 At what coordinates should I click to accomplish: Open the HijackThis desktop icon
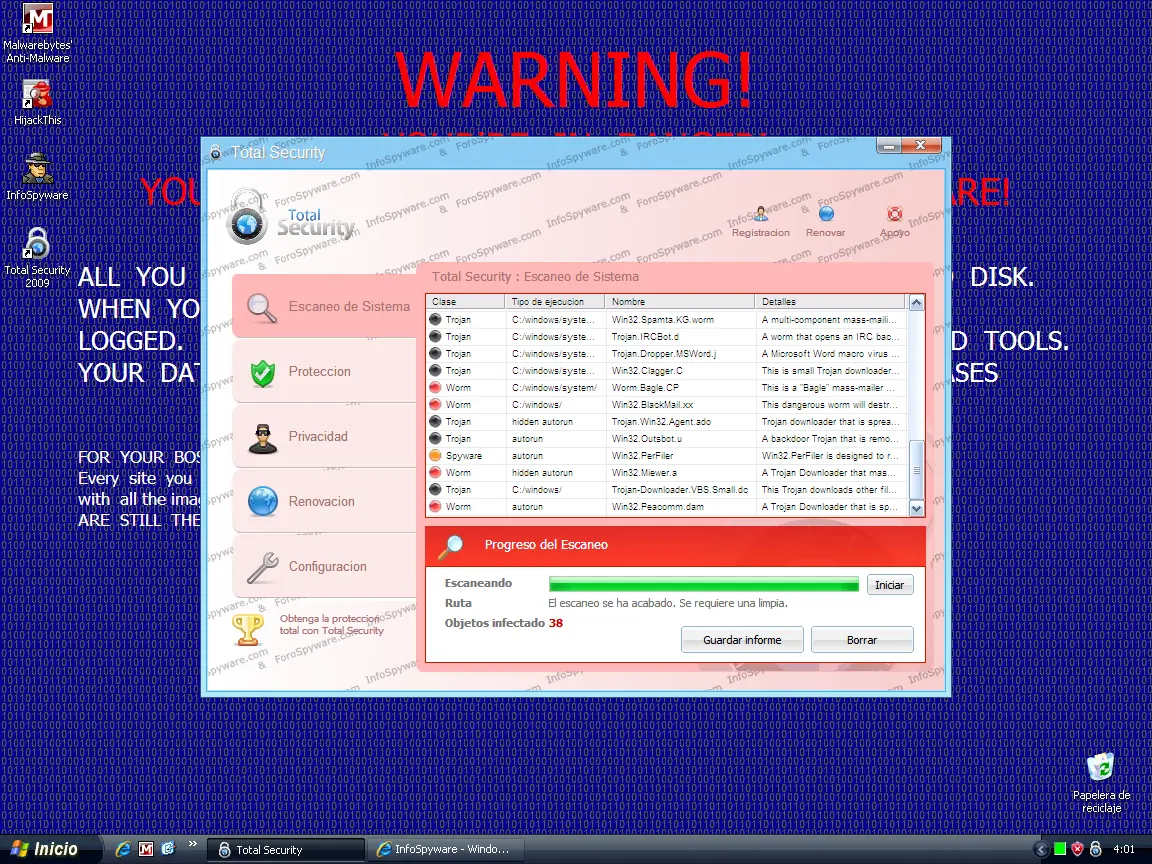coord(37,103)
